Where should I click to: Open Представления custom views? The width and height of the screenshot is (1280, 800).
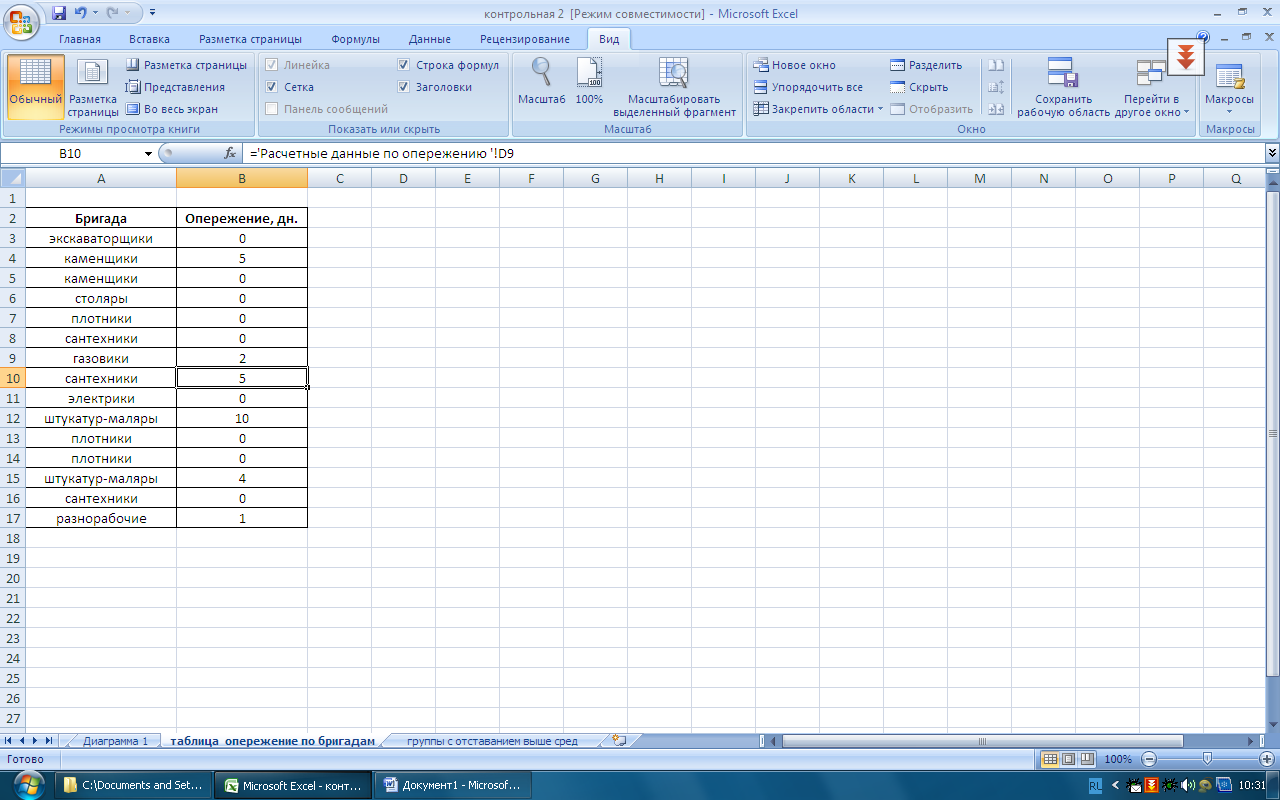tap(175, 87)
